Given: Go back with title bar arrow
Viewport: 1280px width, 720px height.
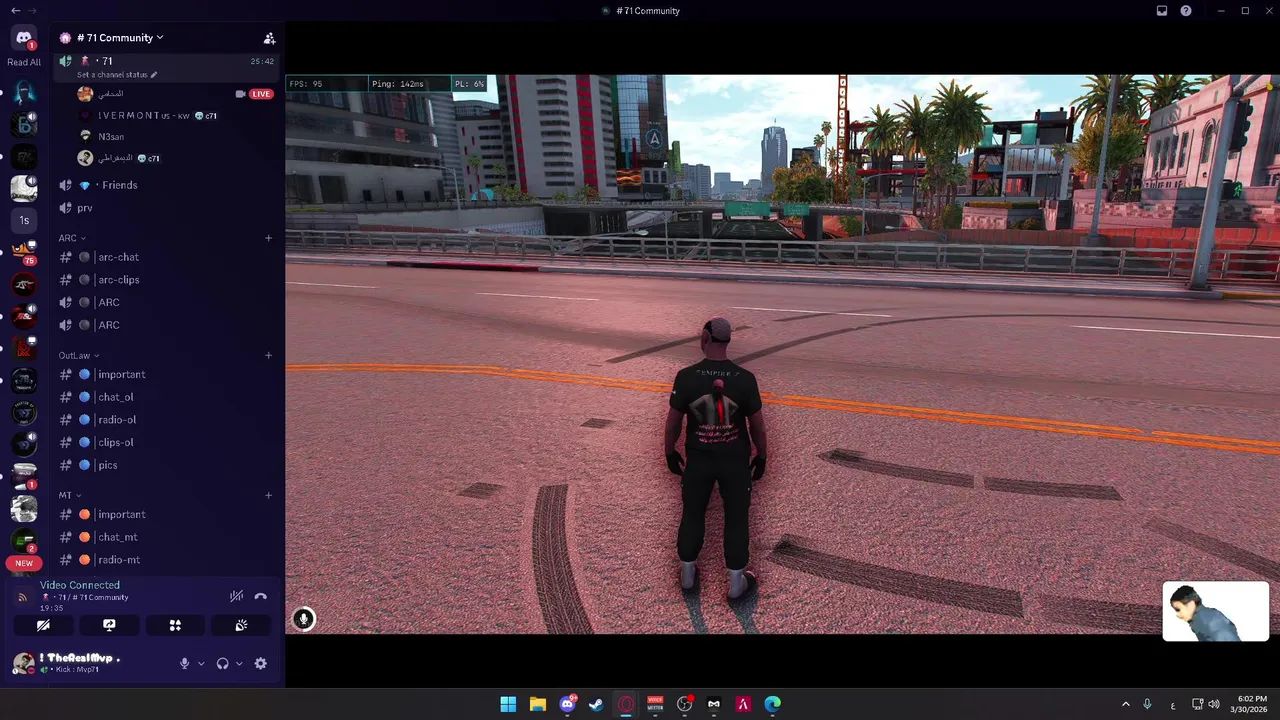Looking at the screenshot, I should point(15,10).
